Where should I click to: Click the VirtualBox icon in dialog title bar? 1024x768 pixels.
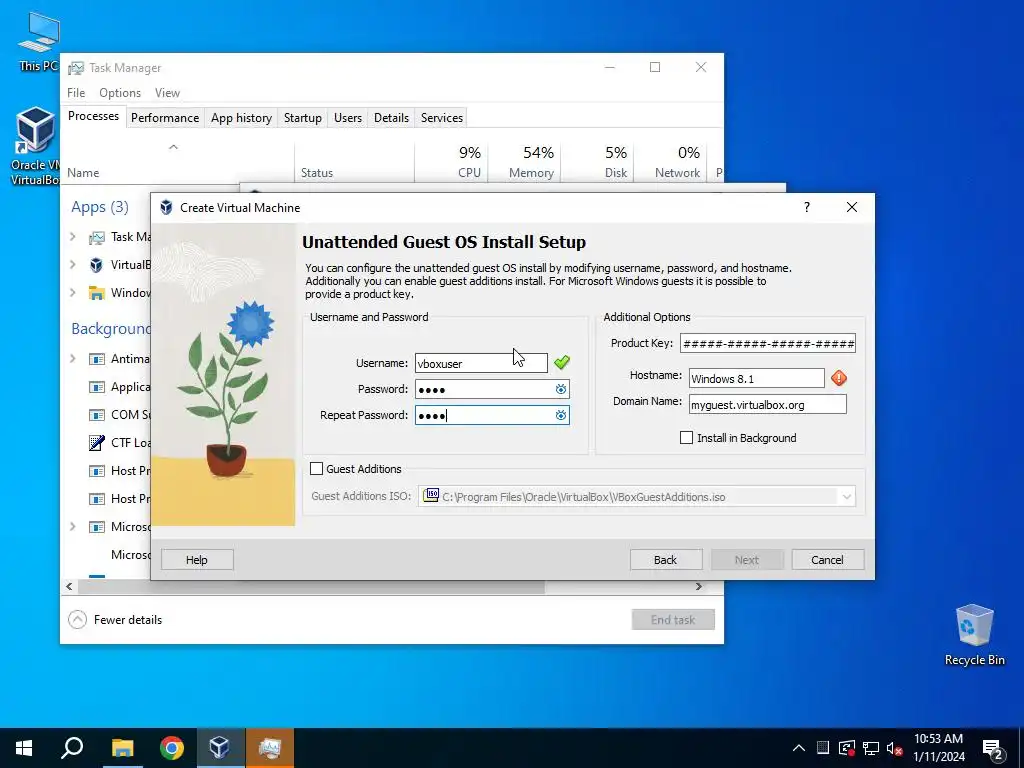tap(167, 207)
